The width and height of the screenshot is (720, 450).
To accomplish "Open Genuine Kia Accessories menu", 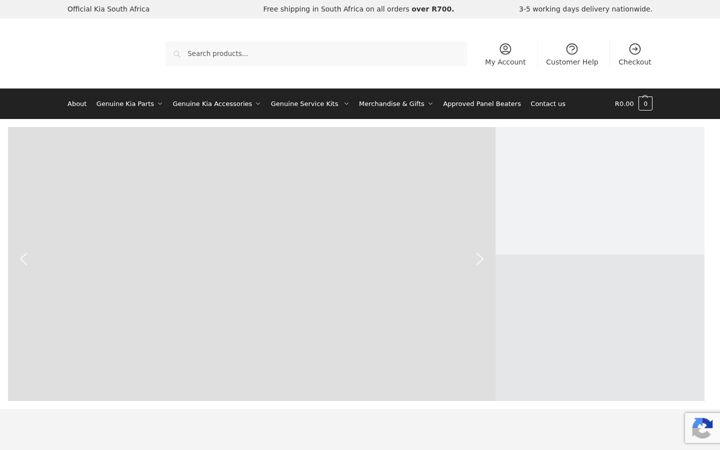I will [212, 104].
